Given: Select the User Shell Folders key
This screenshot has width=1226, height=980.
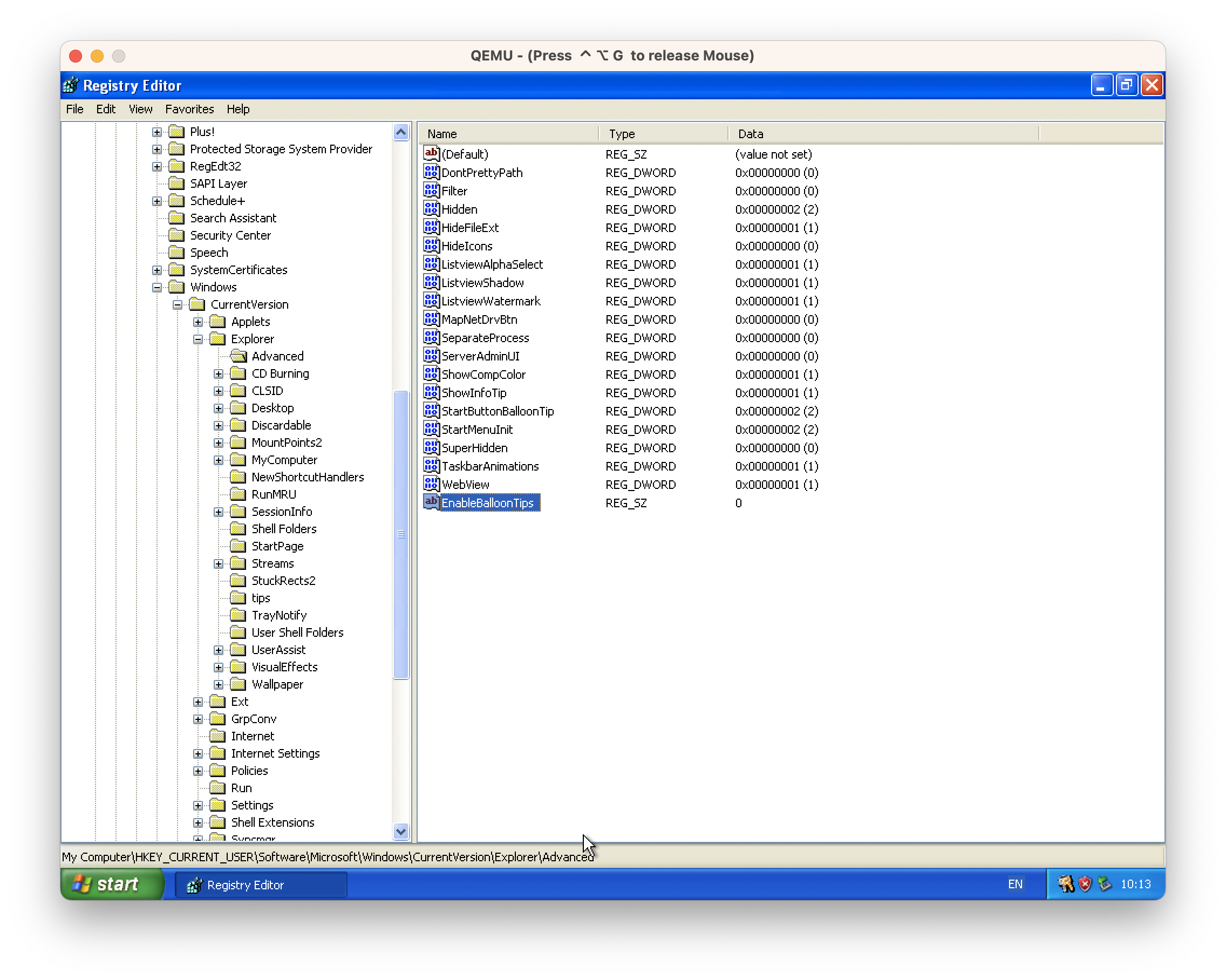Looking at the screenshot, I should [297, 632].
